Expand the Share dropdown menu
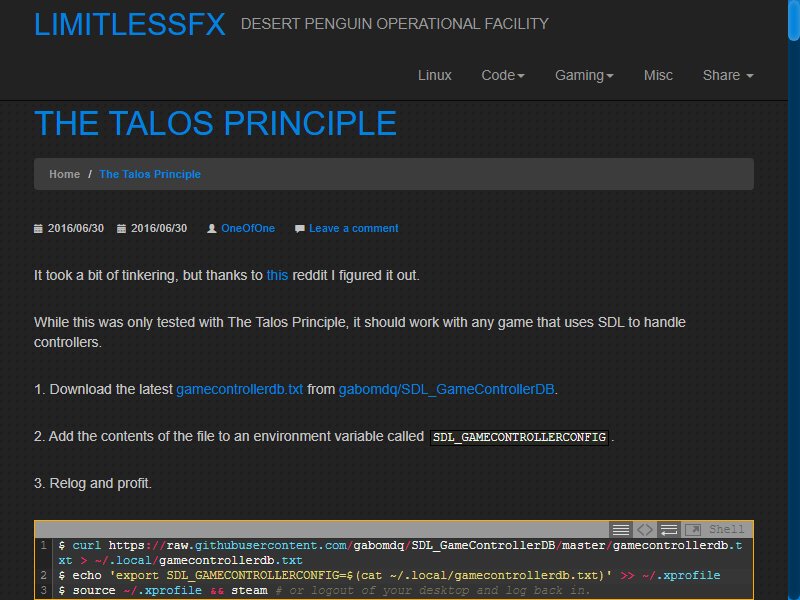 (x=728, y=76)
